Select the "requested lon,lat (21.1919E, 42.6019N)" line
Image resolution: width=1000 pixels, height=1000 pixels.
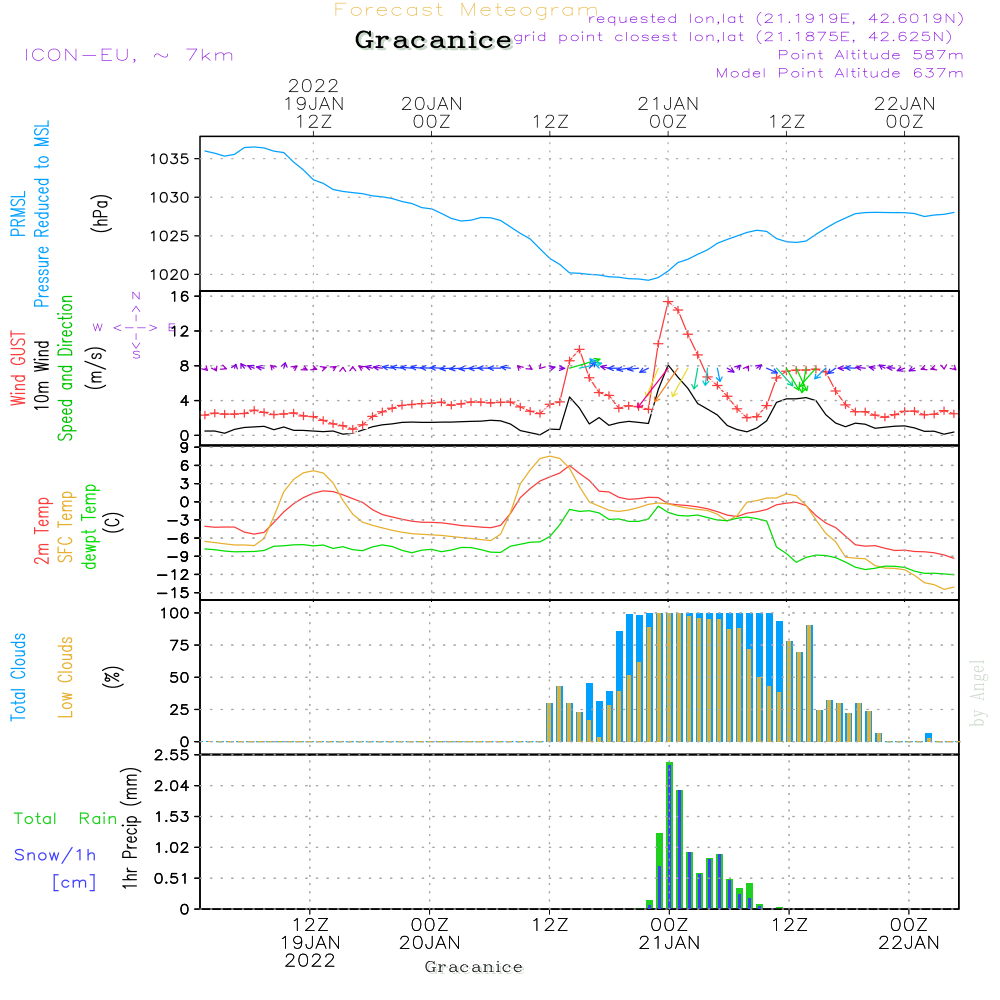click(x=776, y=19)
